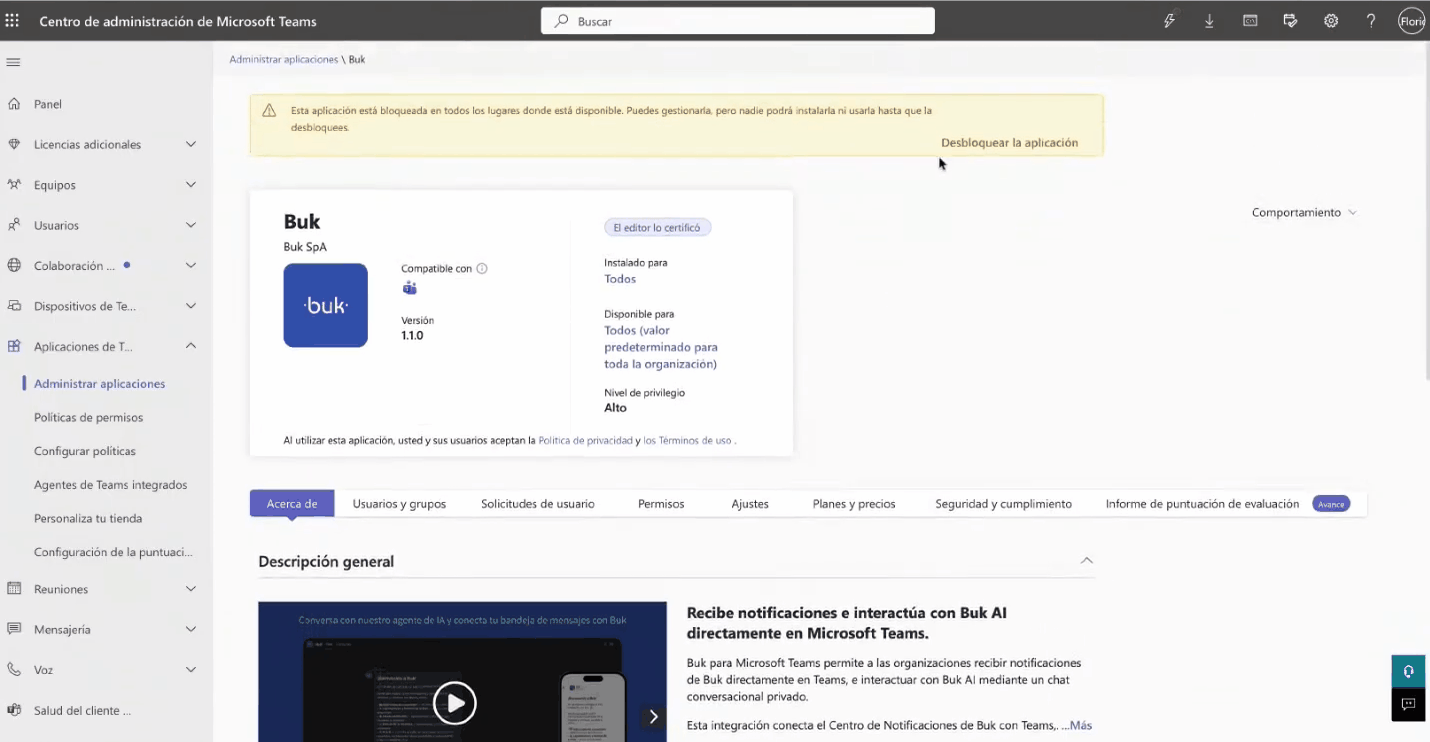Screen dimensions: 1430x742
Task: Click the warning triangle icon in banner
Action: pos(269,111)
